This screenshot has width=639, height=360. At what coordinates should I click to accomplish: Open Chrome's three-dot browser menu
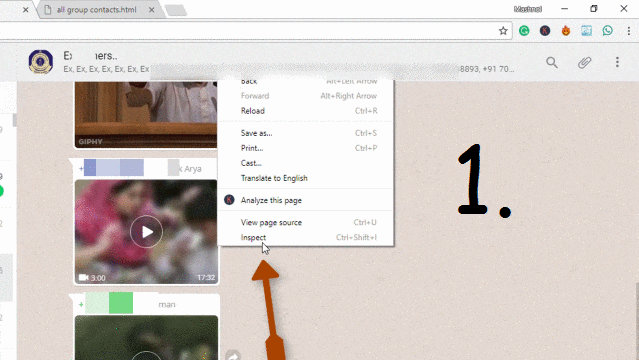pyautogui.click(x=629, y=31)
